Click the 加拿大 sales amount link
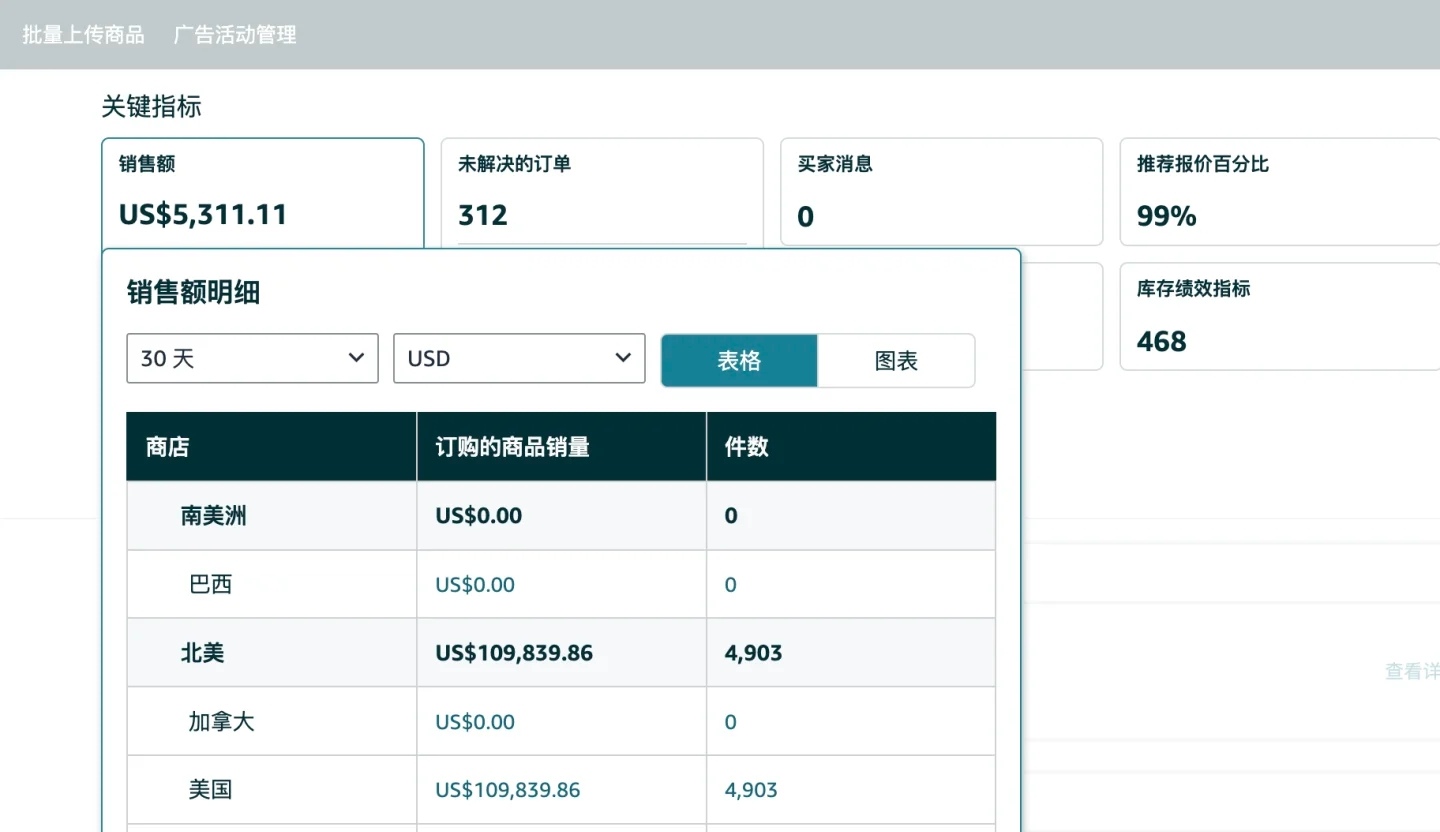Viewport: 1440px width, 832px height. point(475,722)
